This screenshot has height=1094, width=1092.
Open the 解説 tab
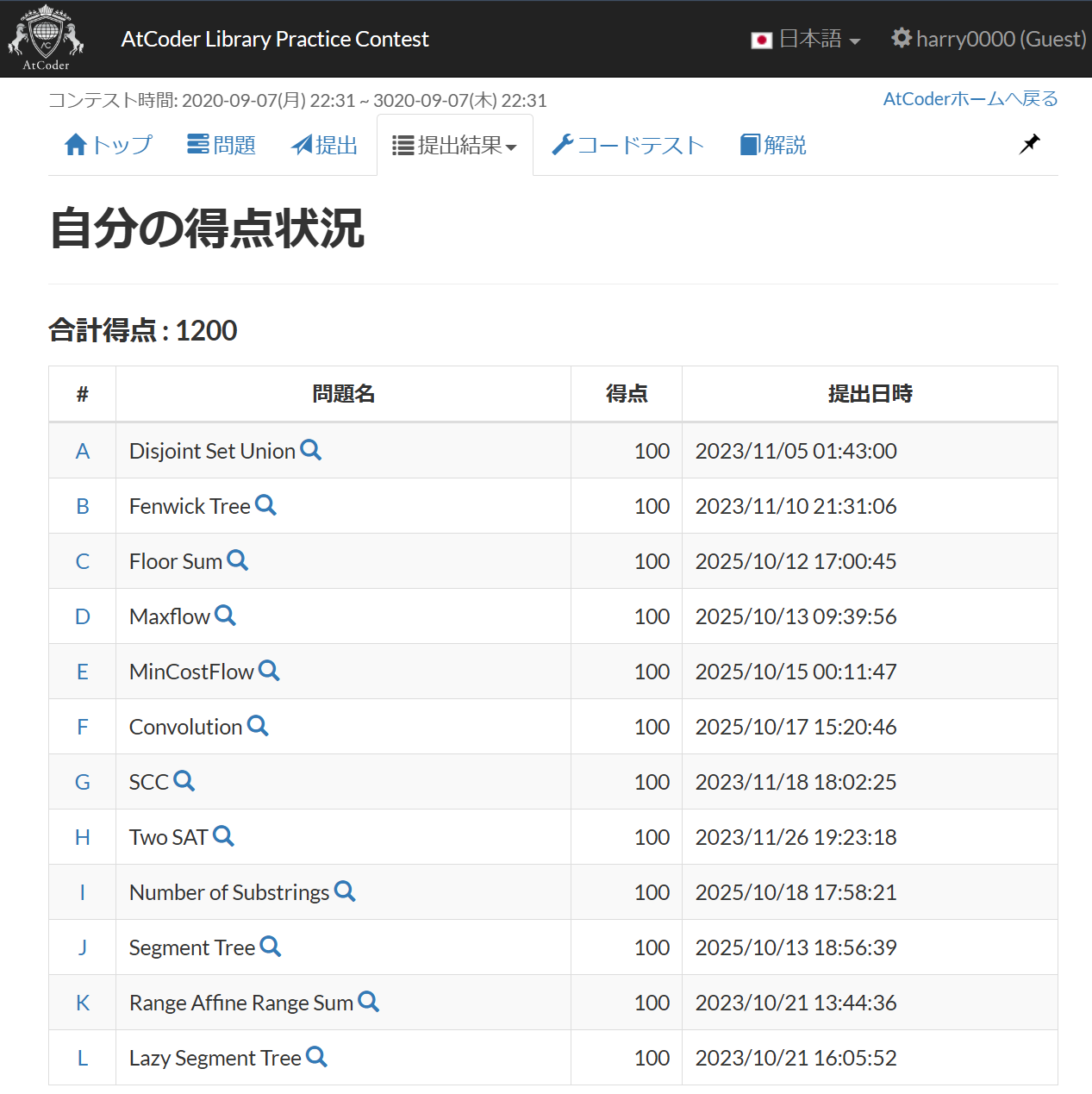(x=773, y=146)
